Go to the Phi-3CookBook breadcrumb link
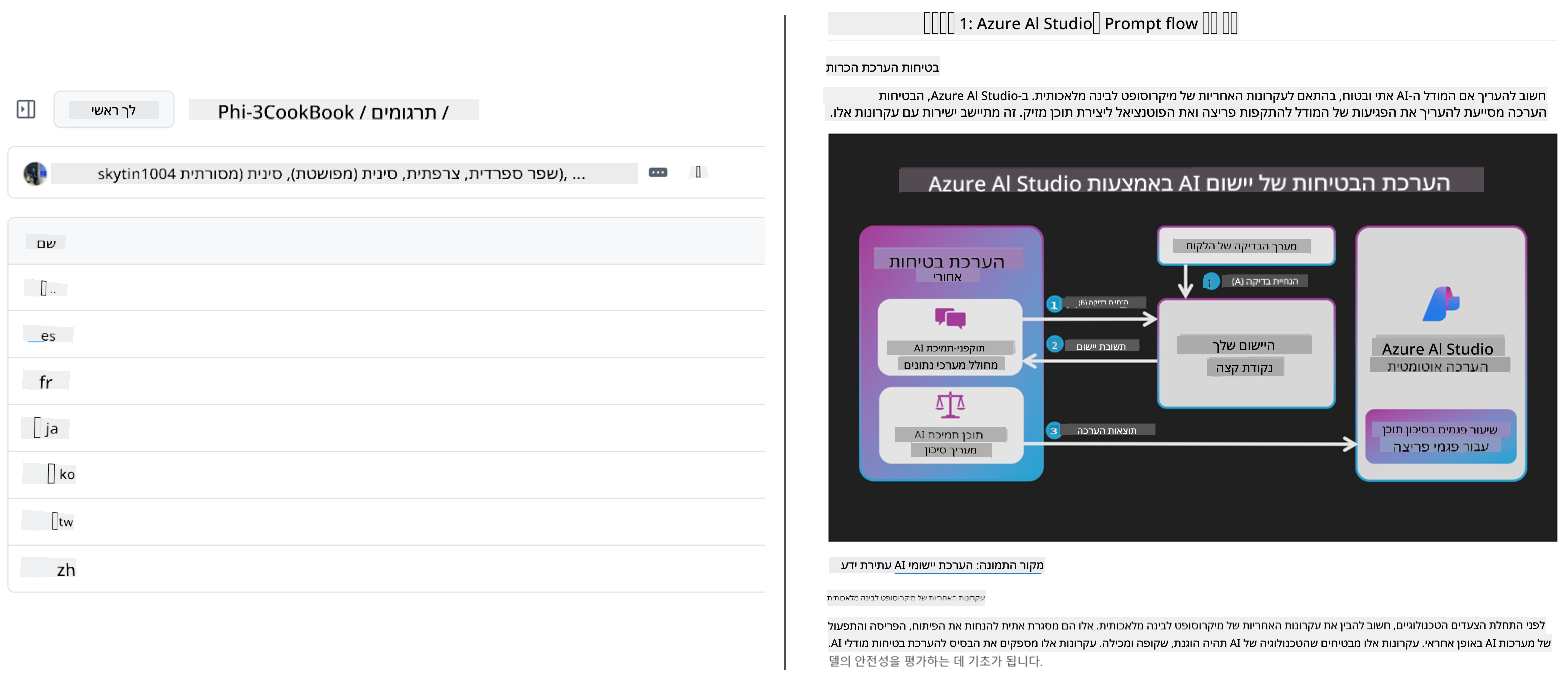Image resolution: width=1566 pixels, height=681 pixels. [x=286, y=112]
